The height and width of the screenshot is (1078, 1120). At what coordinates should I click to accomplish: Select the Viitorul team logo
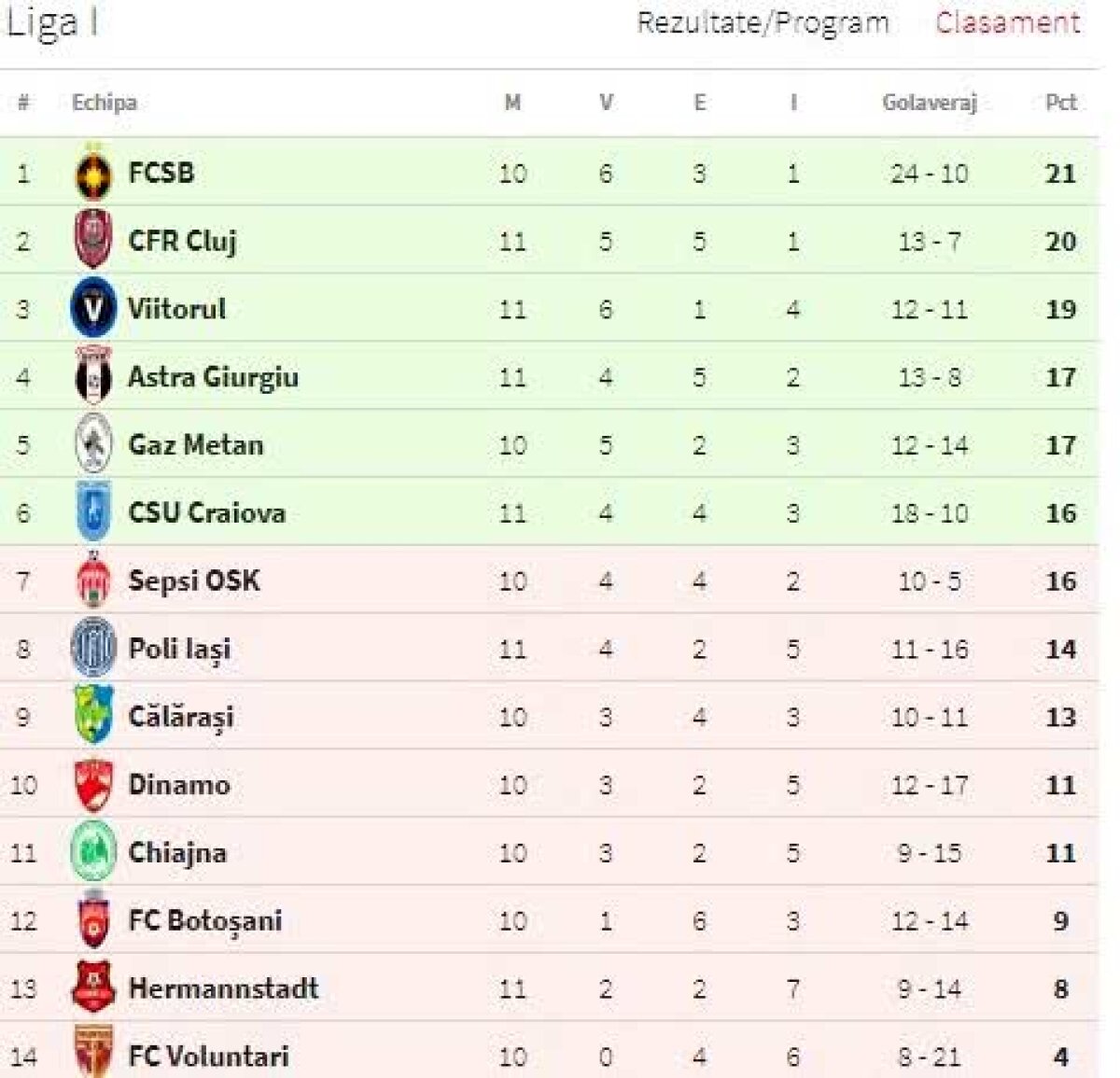94,309
